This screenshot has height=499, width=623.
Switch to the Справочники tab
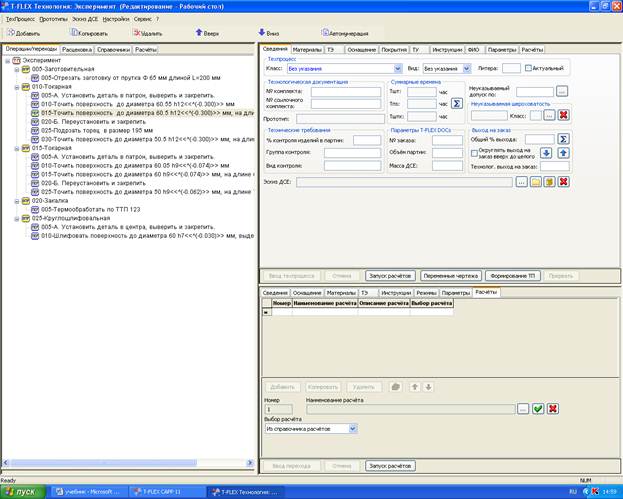(x=114, y=48)
